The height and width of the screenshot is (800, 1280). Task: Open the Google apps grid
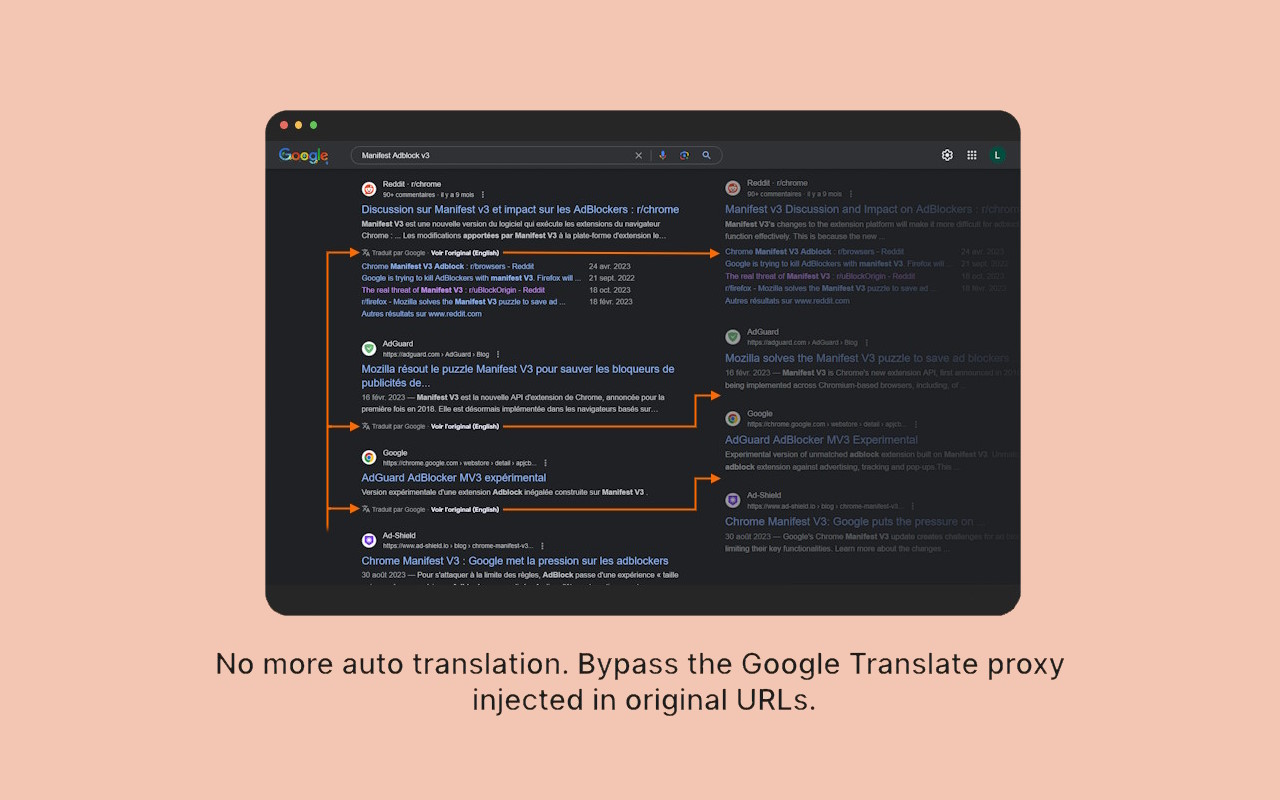[x=972, y=155]
